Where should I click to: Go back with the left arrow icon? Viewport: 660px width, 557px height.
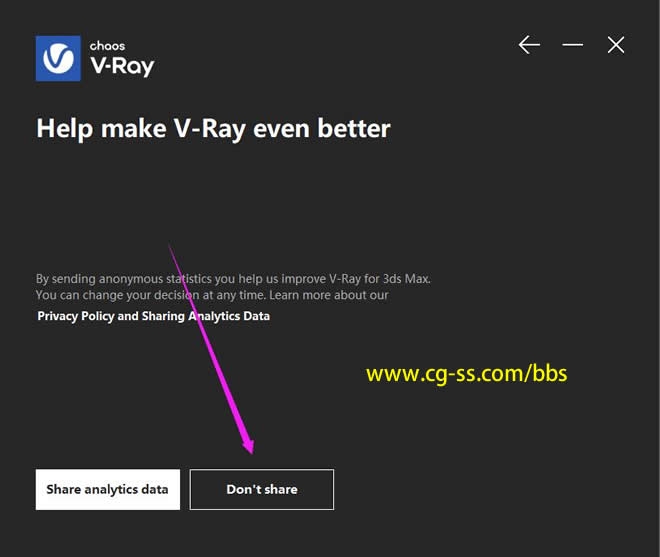tap(529, 45)
